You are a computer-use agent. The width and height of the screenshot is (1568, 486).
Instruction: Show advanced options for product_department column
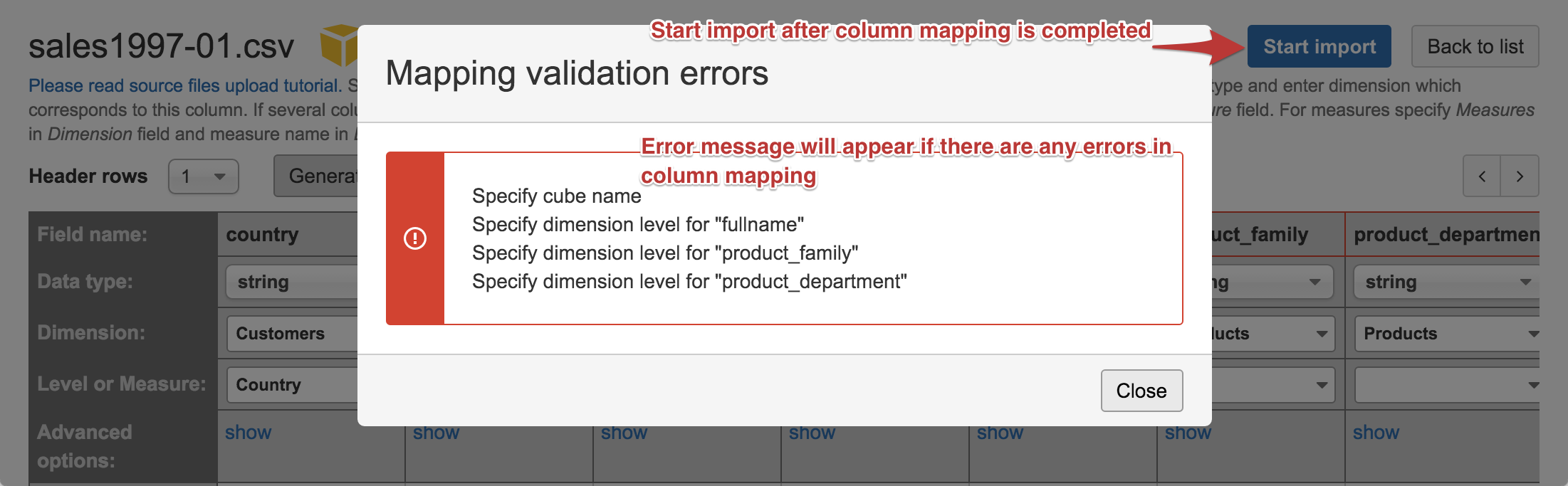[1376, 433]
